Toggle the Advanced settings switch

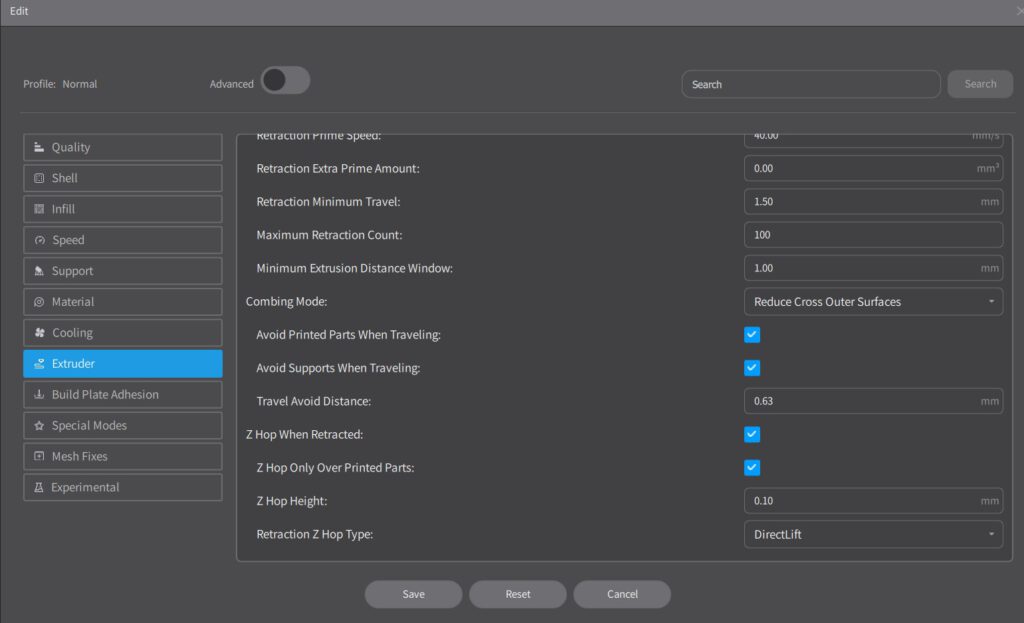click(x=285, y=81)
